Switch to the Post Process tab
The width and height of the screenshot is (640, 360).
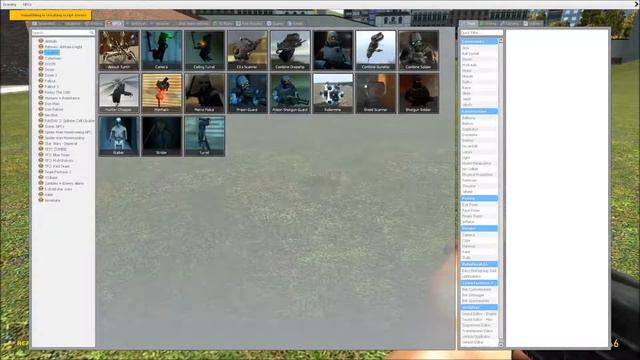pyautogui.click(x=249, y=24)
